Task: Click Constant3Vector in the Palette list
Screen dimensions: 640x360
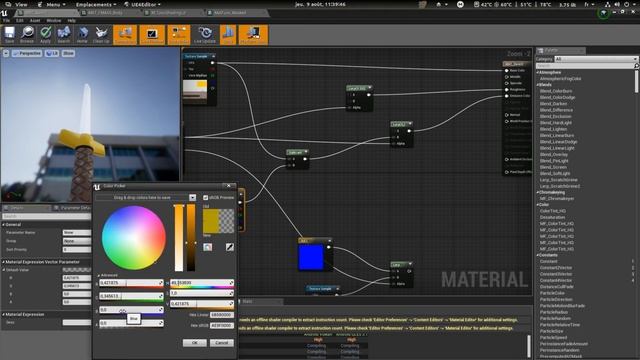Action: pos(556,274)
